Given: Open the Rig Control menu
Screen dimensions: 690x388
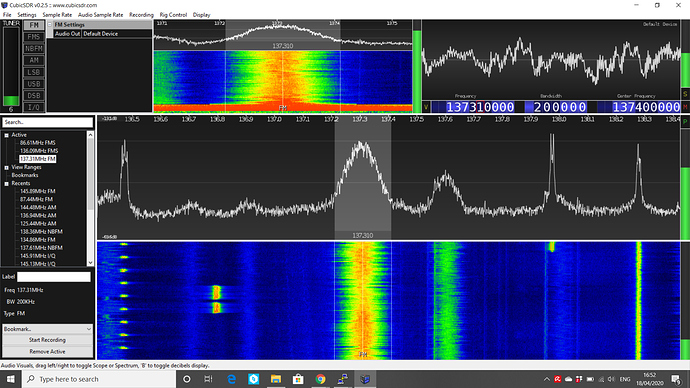Looking at the screenshot, I should tap(173, 15).
